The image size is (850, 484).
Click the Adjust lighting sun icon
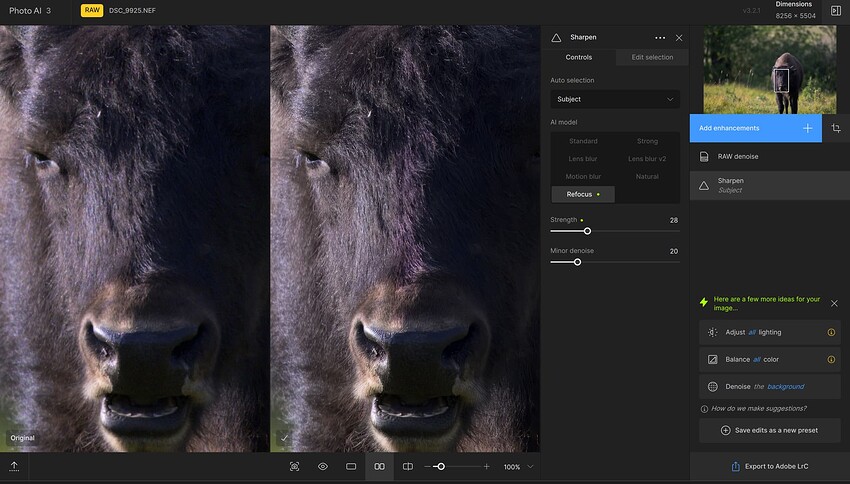click(x=713, y=332)
